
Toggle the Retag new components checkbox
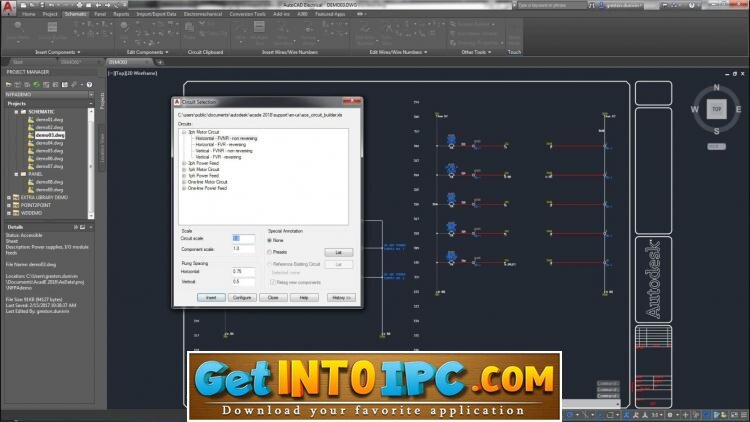(x=273, y=282)
